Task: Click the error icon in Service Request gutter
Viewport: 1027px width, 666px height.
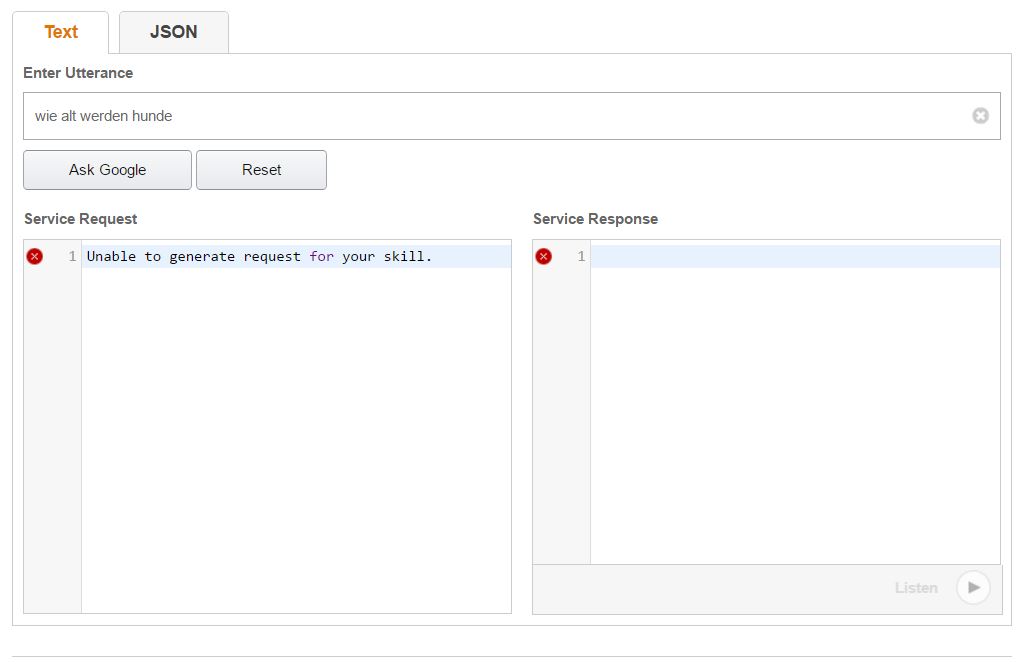Action: pos(35,257)
